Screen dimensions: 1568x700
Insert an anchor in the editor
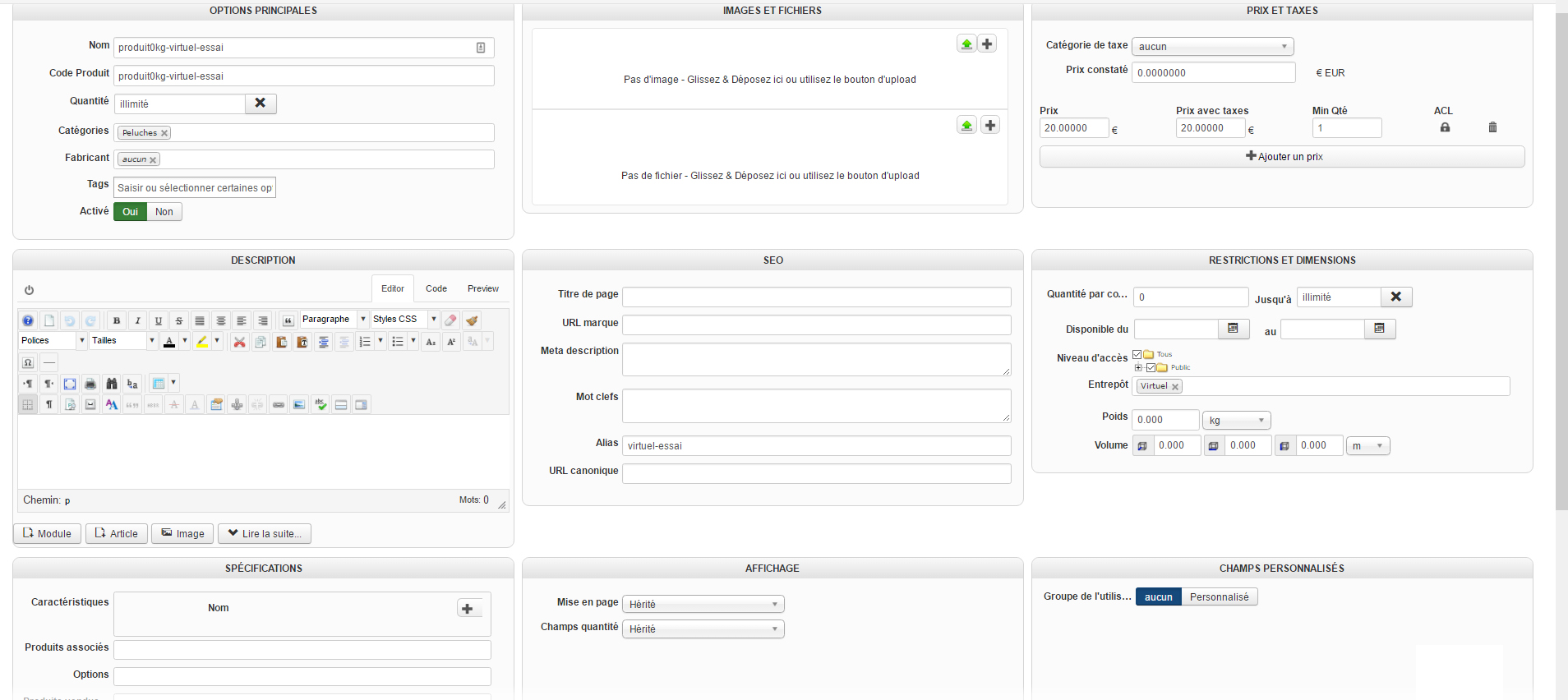(238, 404)
